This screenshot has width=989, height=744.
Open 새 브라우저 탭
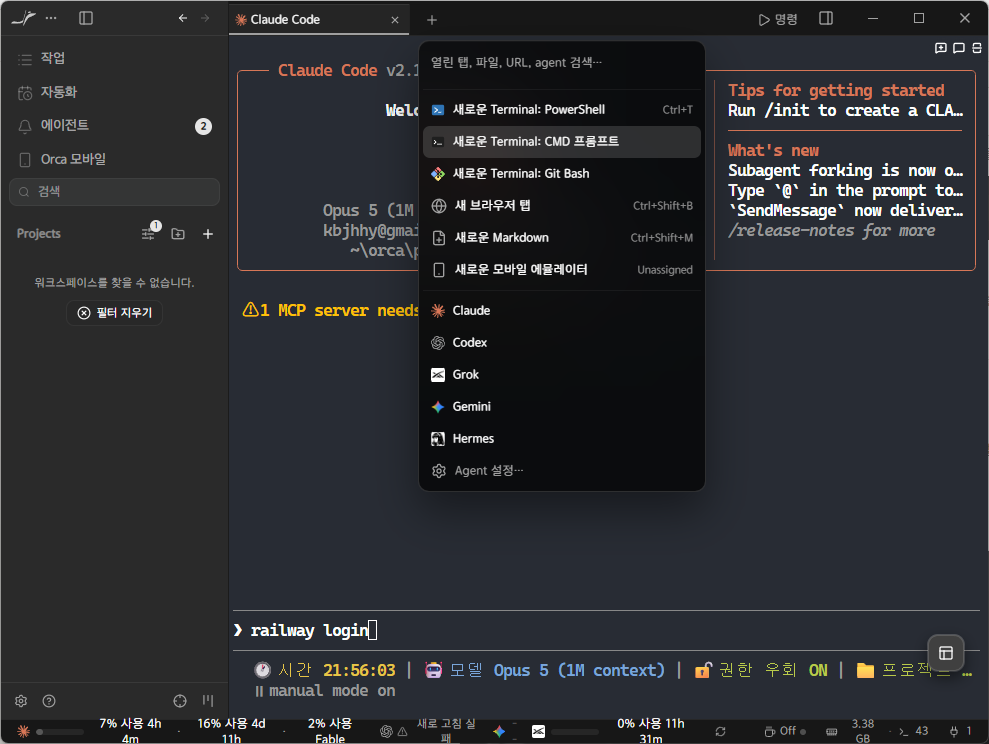pyautogui.click(x=561, y=206)
